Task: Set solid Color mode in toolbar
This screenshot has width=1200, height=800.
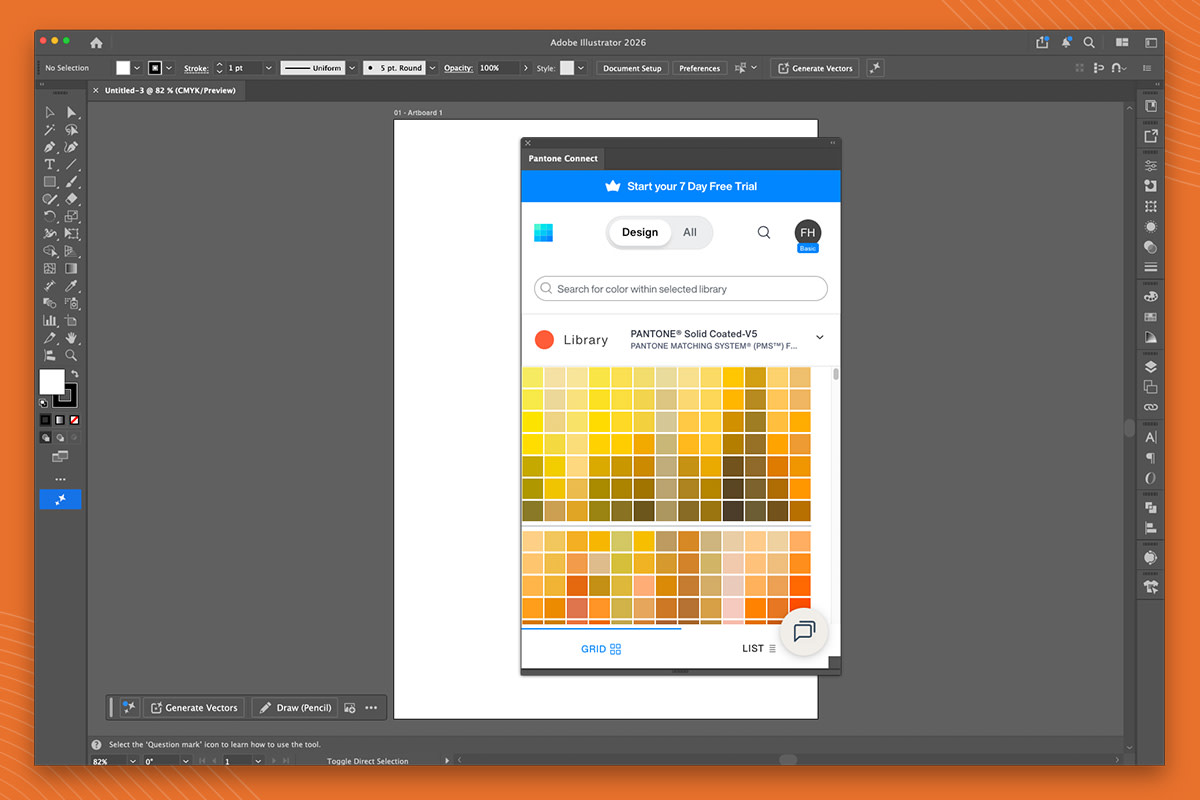Action: (45, 420)
